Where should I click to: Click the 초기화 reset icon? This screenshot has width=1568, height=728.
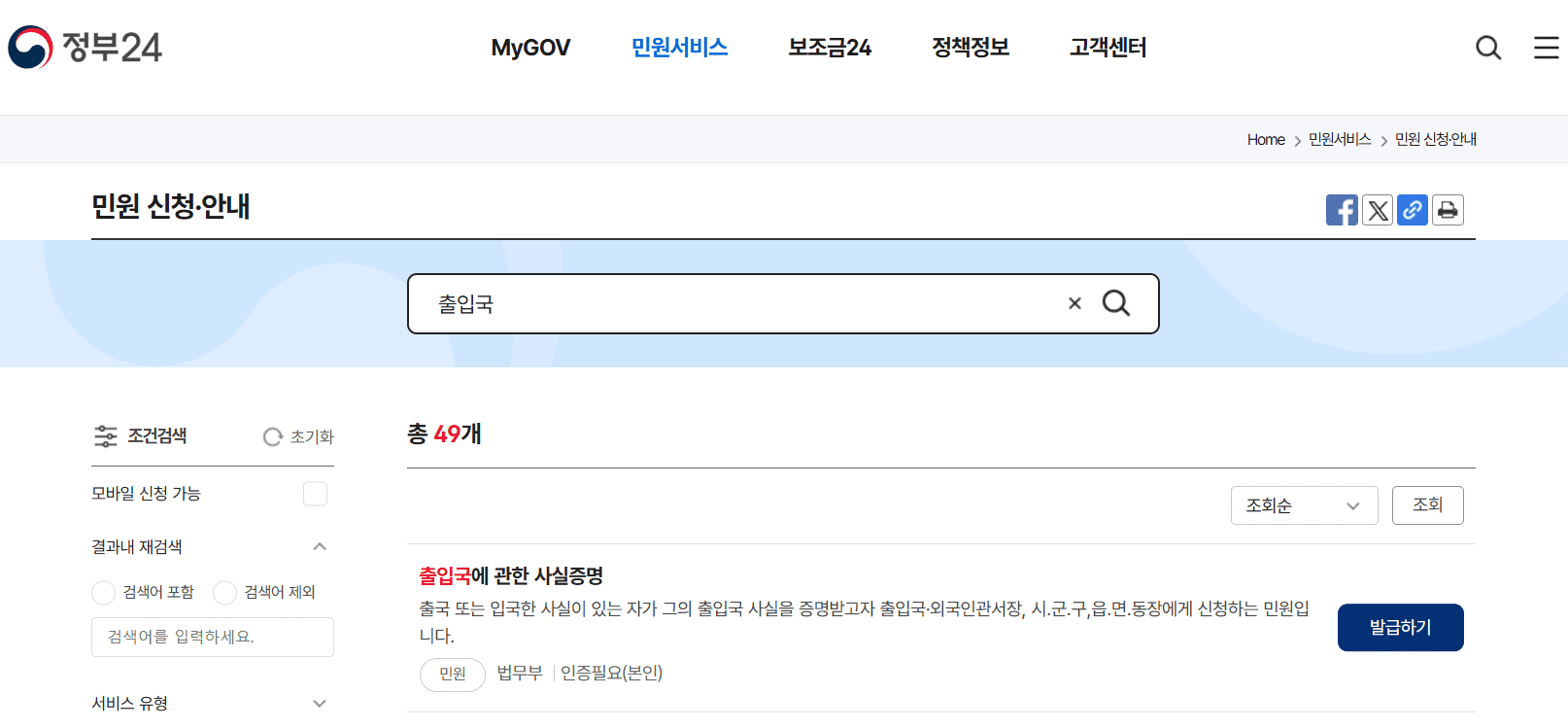pyautogui.click(x=273, y=437)
